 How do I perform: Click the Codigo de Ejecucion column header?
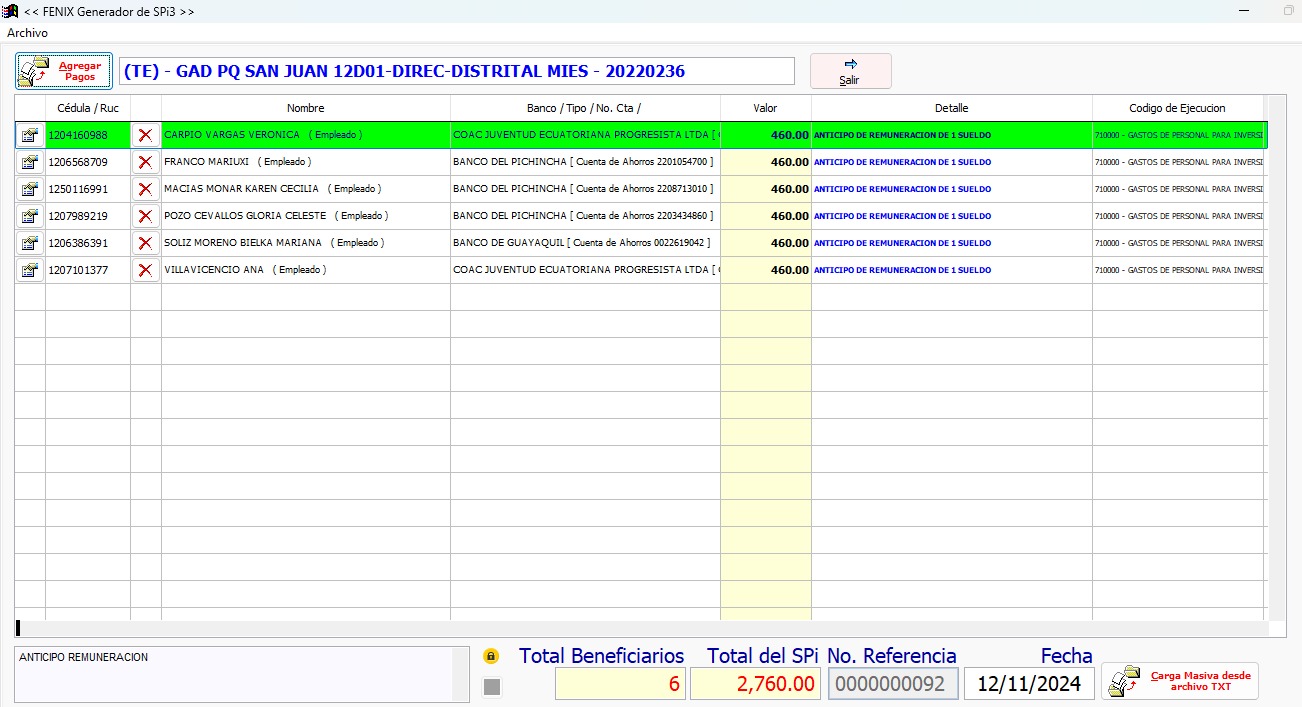[x=1177, y=108]
